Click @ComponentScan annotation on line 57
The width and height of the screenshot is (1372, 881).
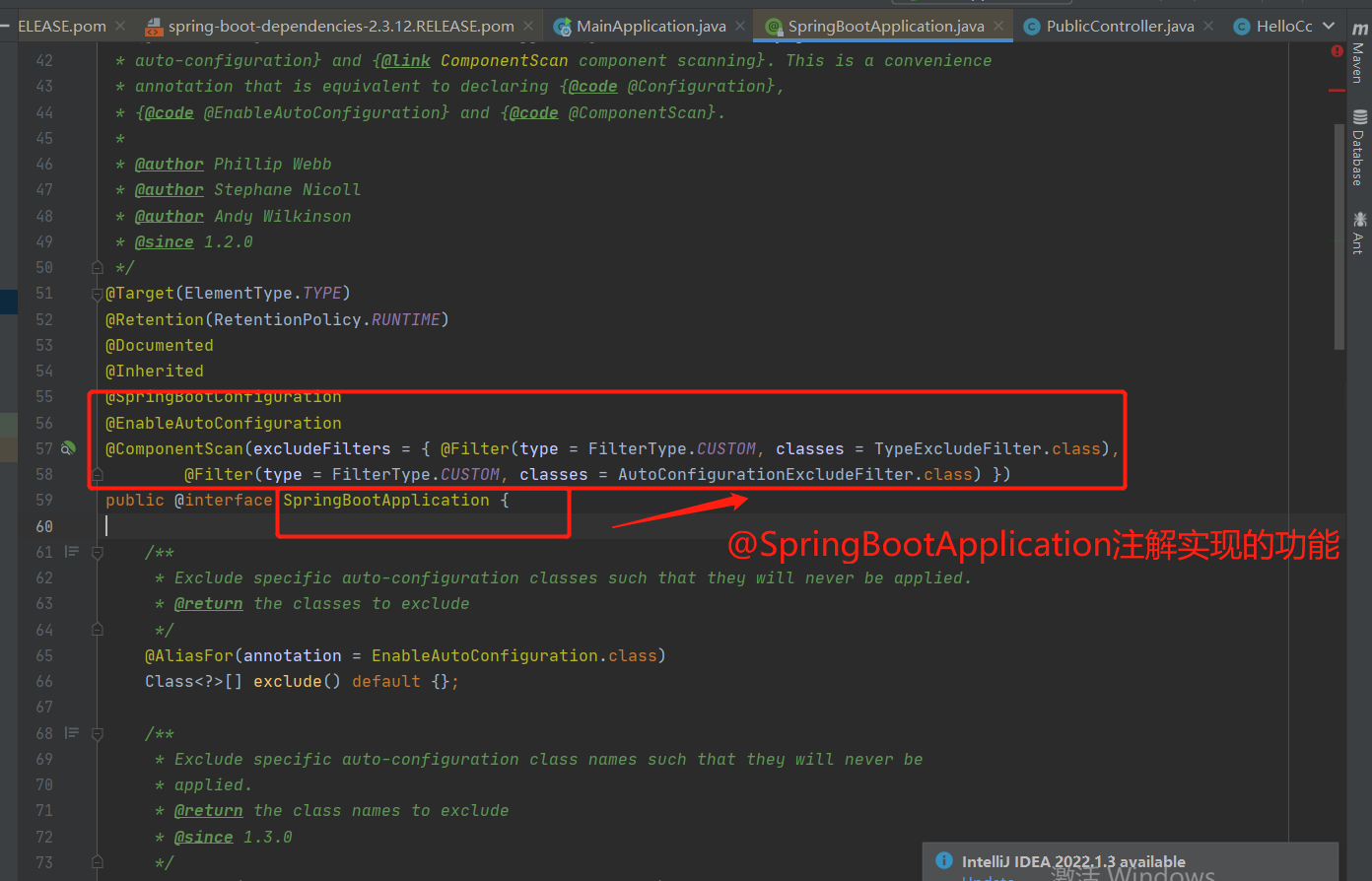(x=174, y=448)
